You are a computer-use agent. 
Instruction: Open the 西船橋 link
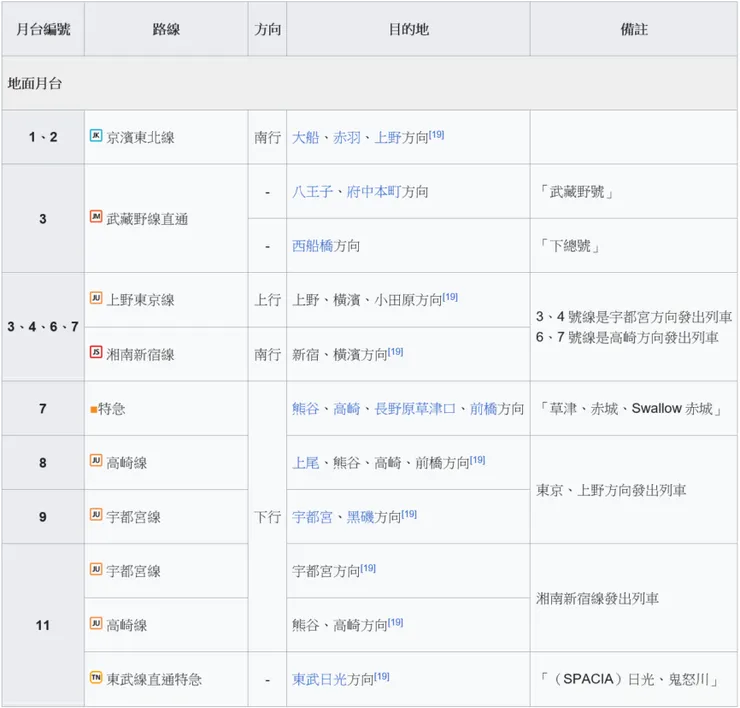coord(312,246)
